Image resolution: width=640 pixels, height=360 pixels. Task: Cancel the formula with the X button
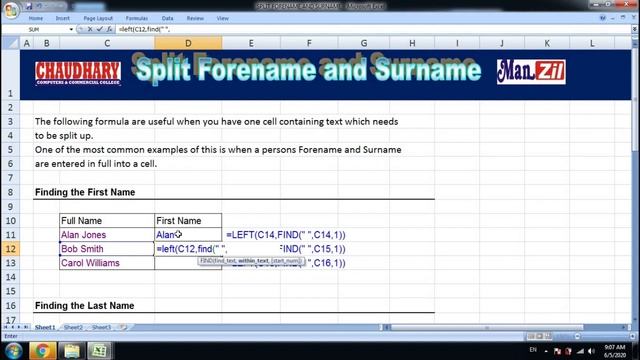(90, 29)
